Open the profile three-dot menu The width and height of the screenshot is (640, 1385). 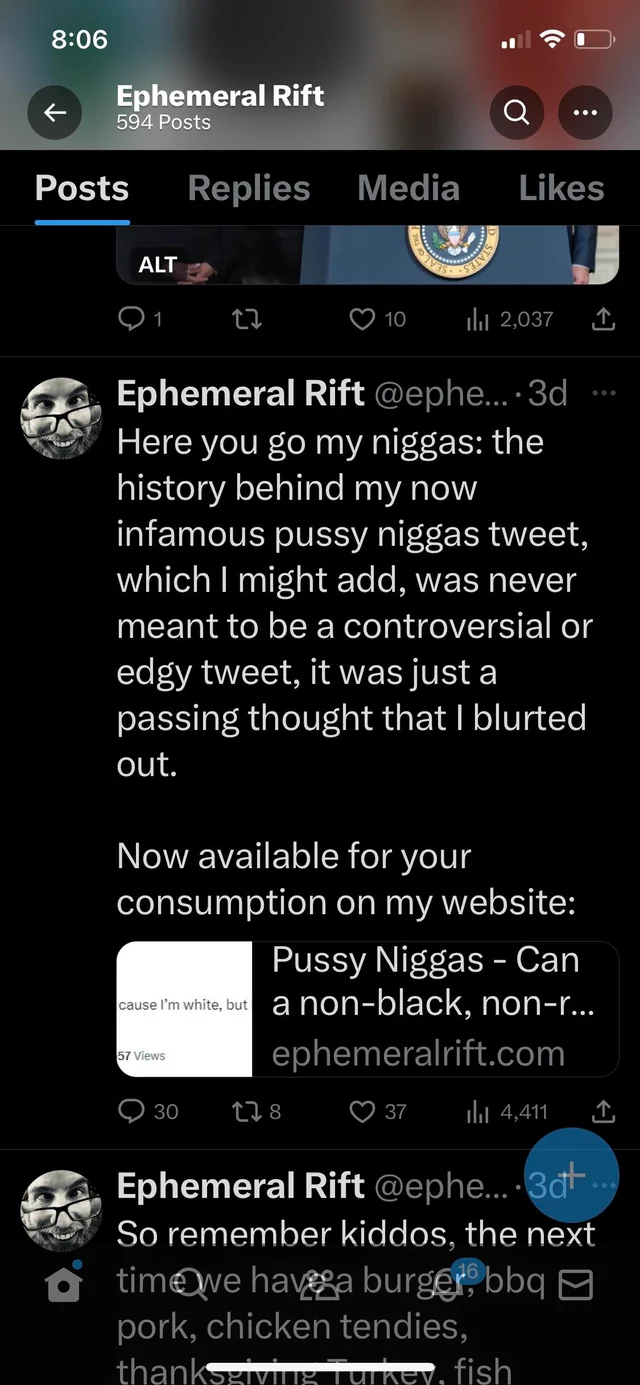pyautogui.click(x=585, y=113)
